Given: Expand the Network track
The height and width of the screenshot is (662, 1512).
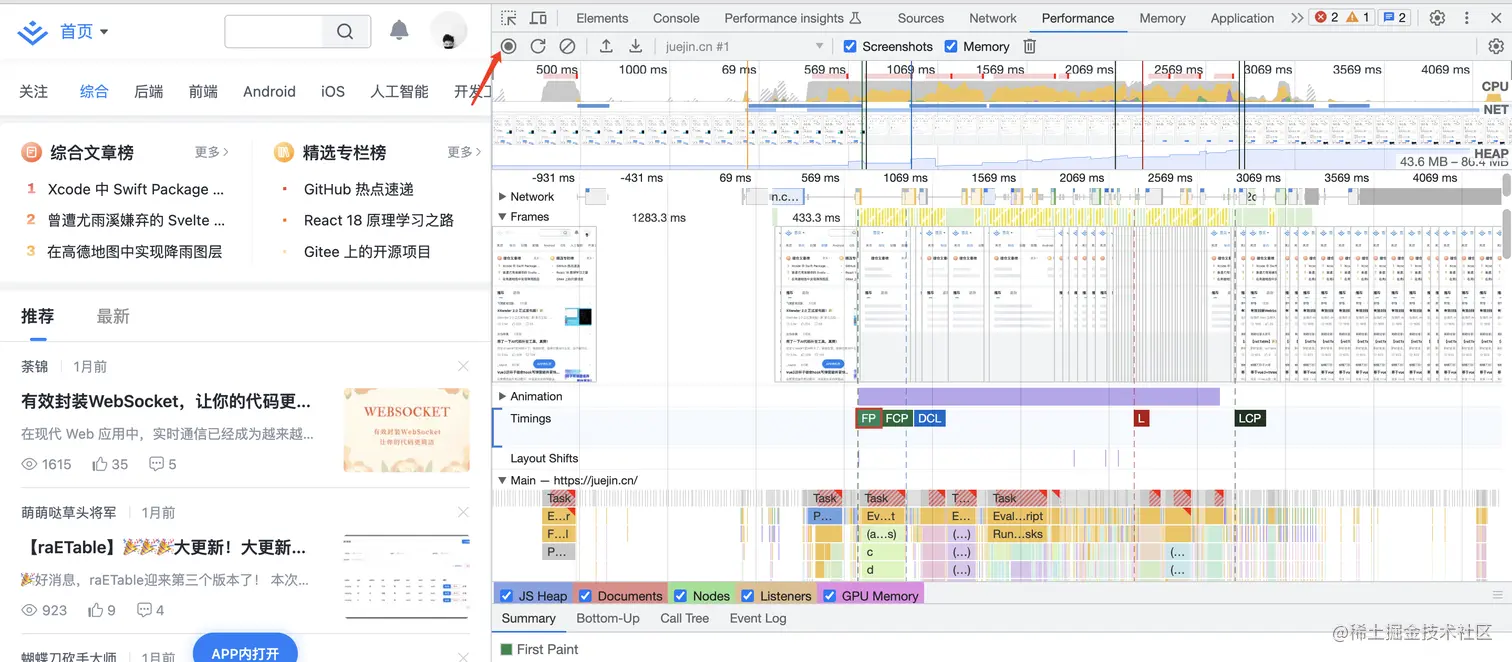Looking at the screenshot, I should tap(503, 197).
